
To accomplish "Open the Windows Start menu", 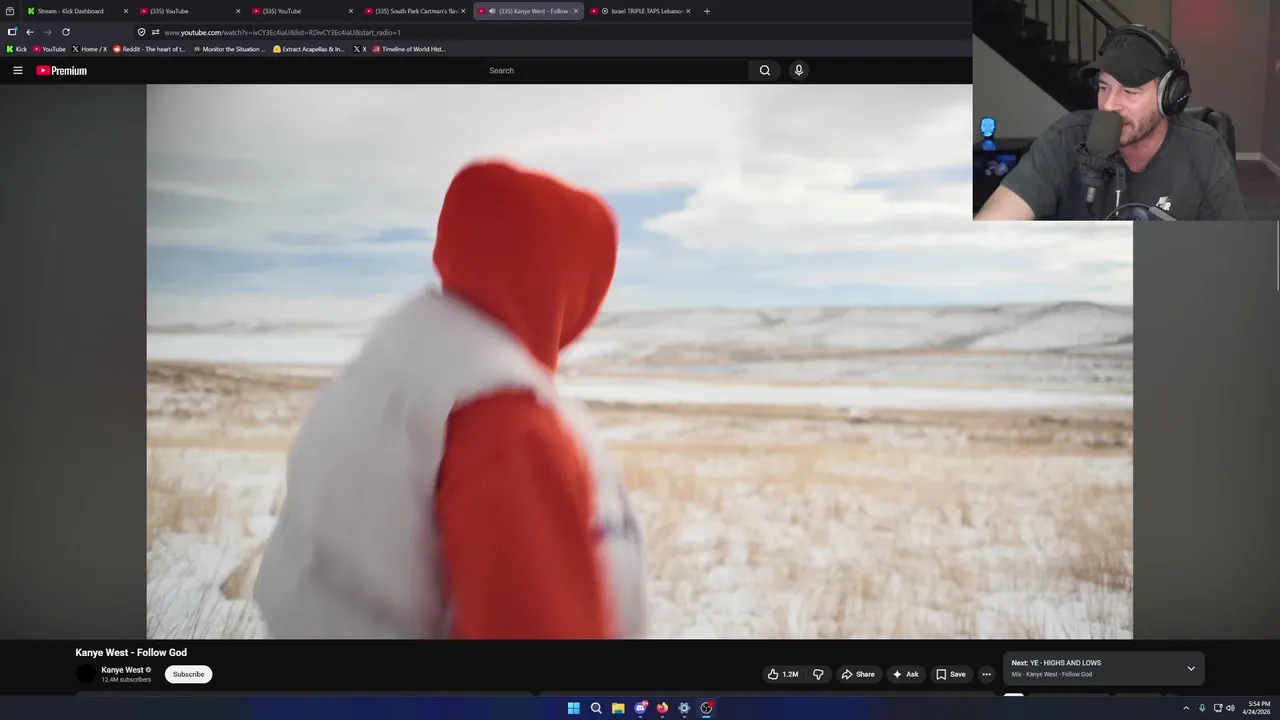I will (x=574, y=708).
